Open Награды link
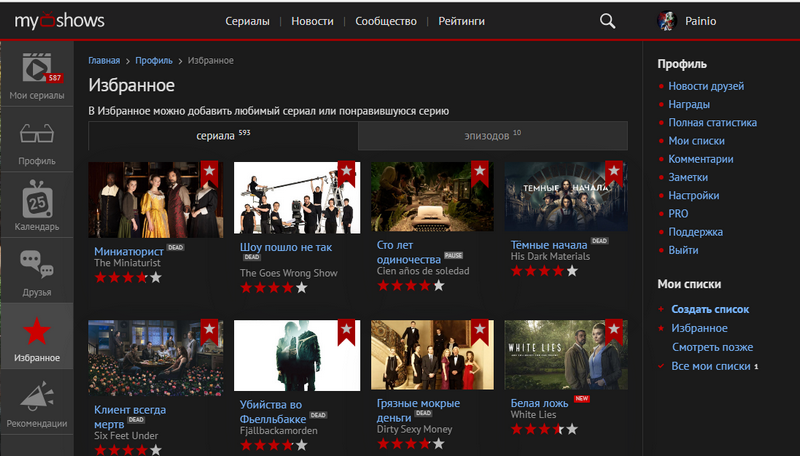 coord(689,105)
